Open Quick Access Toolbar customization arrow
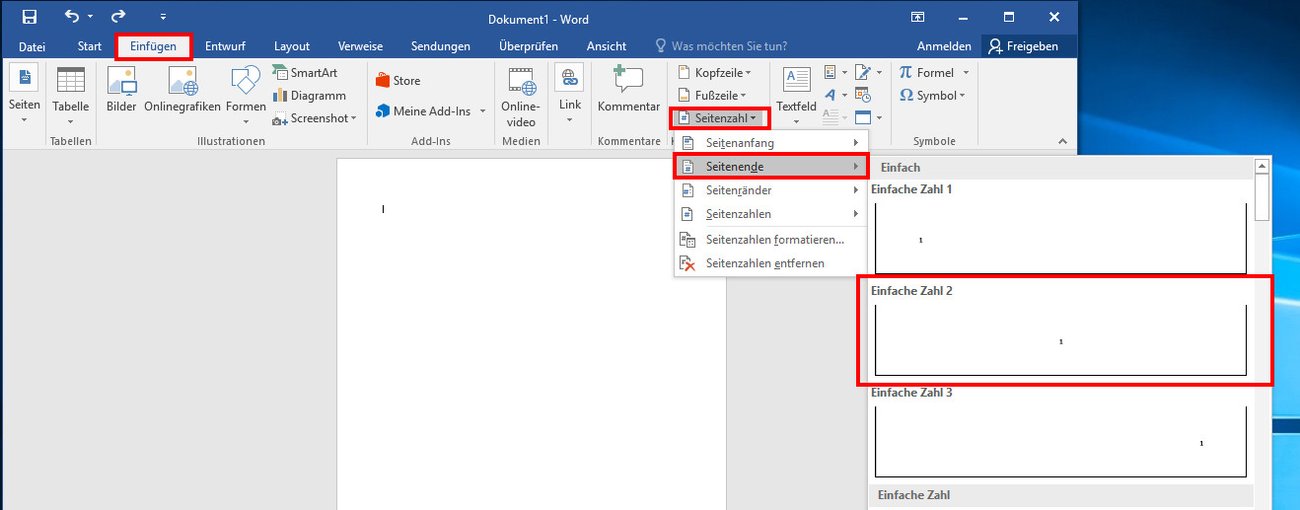The width and height of the screenshot is (1300, 510). [x=163, y=18]
